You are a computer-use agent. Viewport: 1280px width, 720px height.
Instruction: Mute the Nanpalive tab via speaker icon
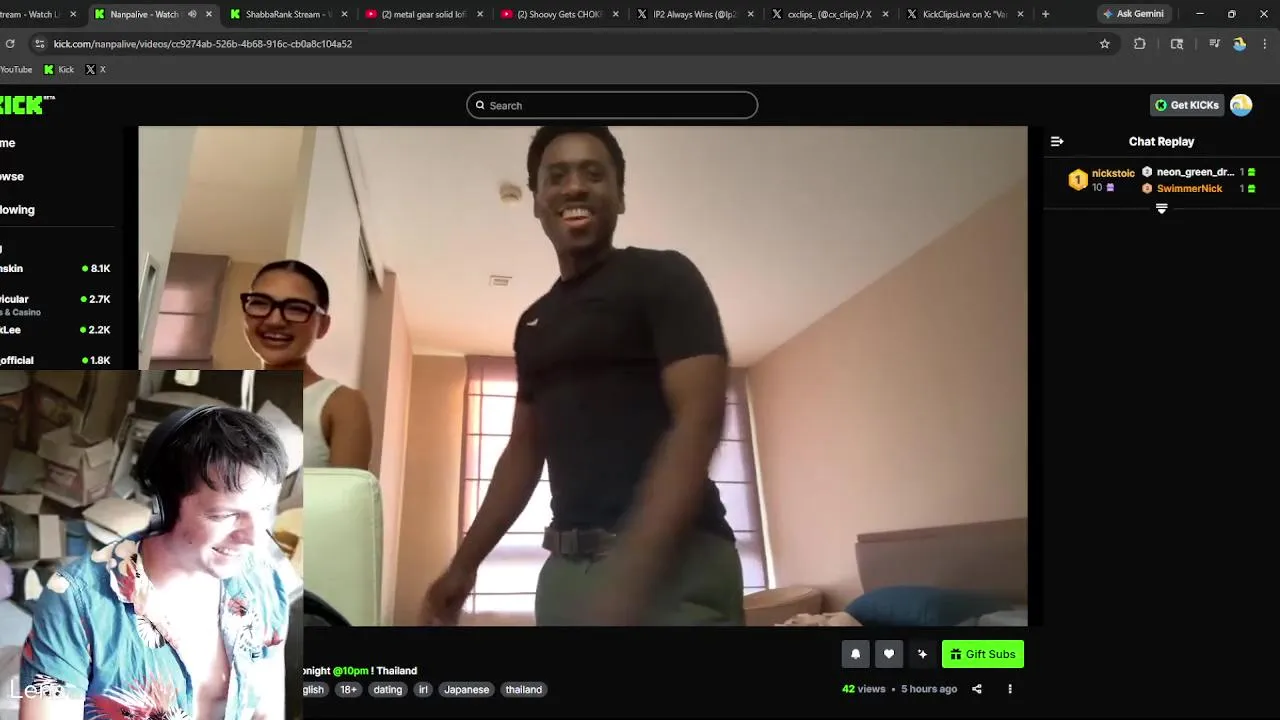click(192, 14)
